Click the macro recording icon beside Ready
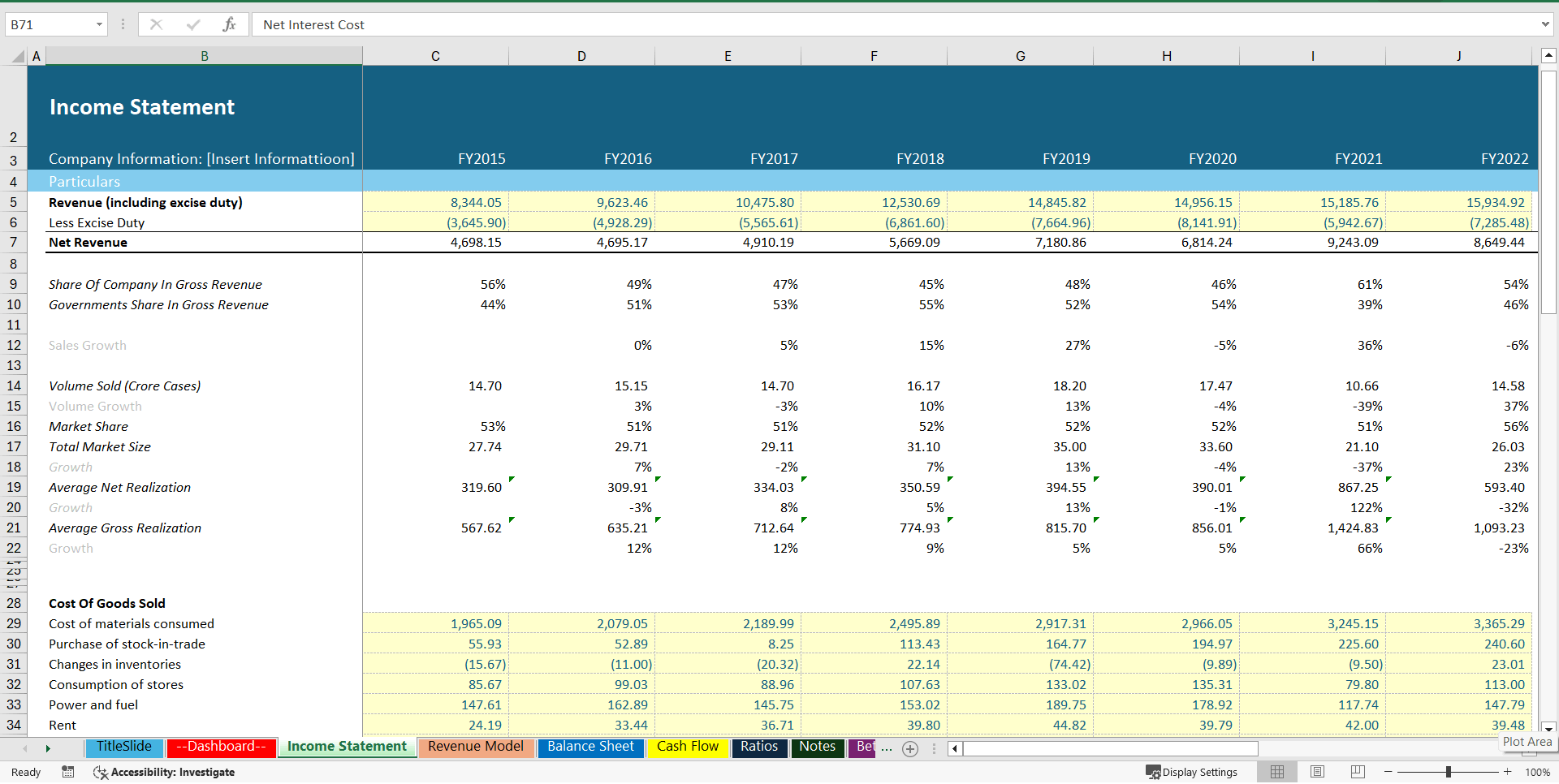The image size is (1559, 784). tap(67, 773)
